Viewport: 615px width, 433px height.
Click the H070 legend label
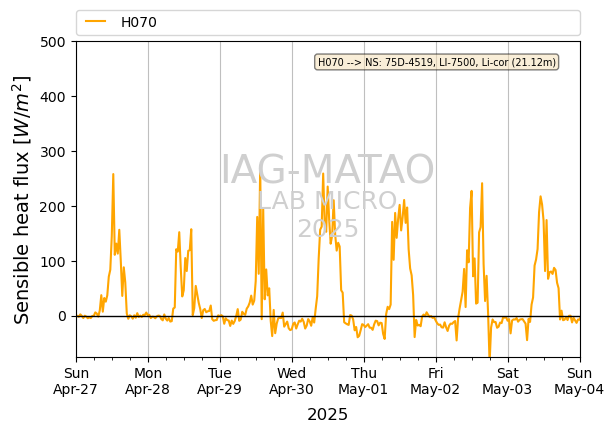pyautogui.click(x=138, y=22)
